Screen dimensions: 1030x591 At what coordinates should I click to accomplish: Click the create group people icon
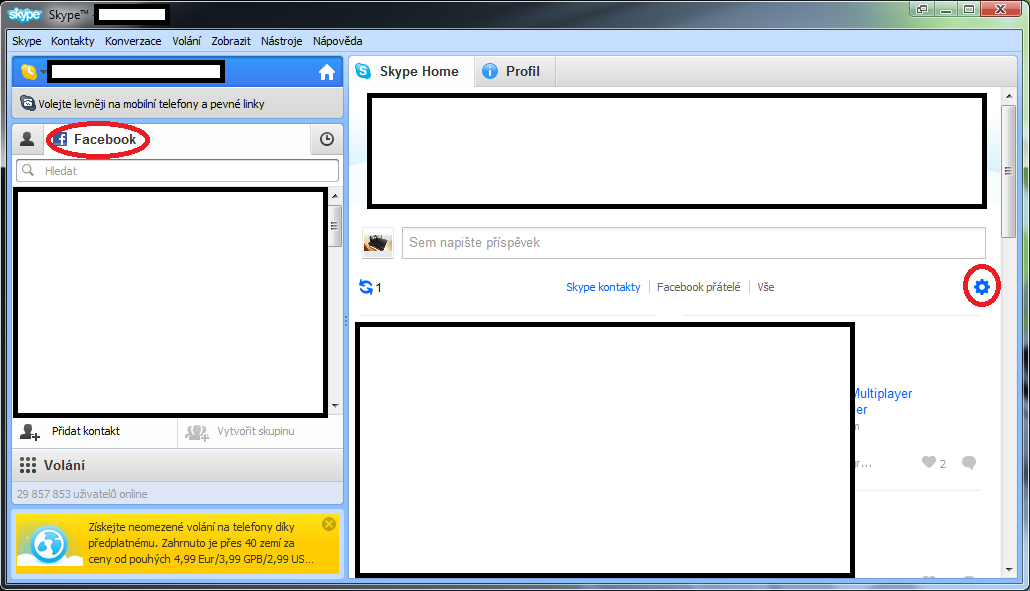point(197,432)
